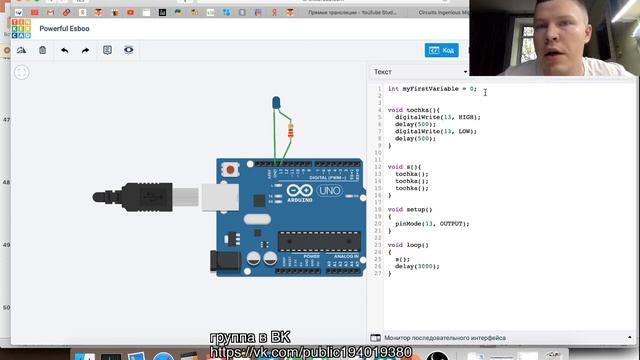640x360 pixels.
Task: Switch to the Circuits Ingenious browser tab
Action: coord(444,13)
